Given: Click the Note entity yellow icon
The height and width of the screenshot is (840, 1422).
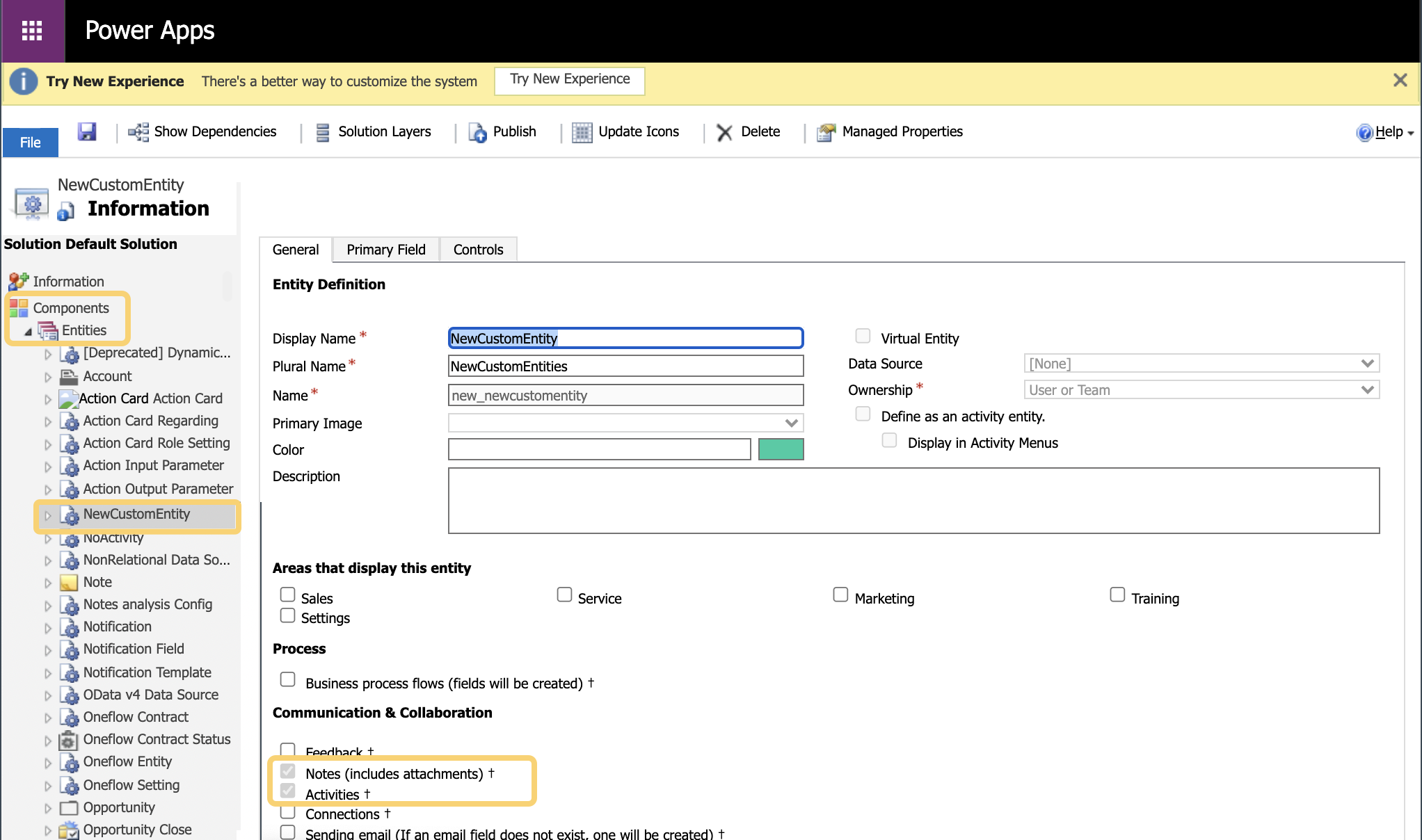Looking at the screenshot, I should click(x=69, y=583).
